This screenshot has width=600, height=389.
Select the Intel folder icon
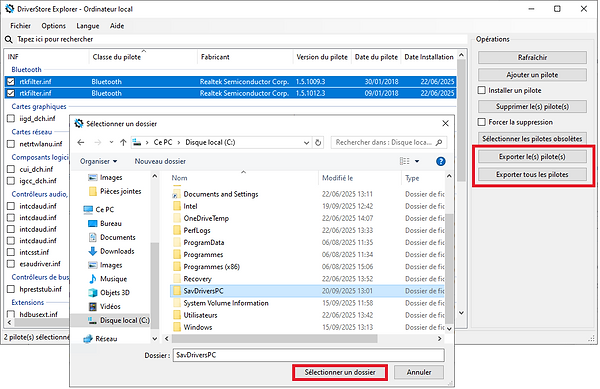tap(177, 206)
